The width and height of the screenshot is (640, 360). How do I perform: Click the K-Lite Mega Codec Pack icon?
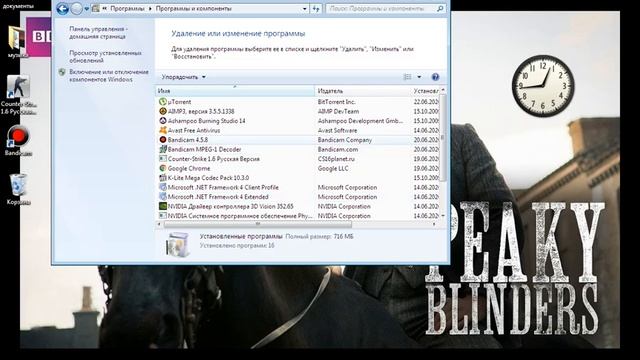pyautogui.click(x=162, y=178)
